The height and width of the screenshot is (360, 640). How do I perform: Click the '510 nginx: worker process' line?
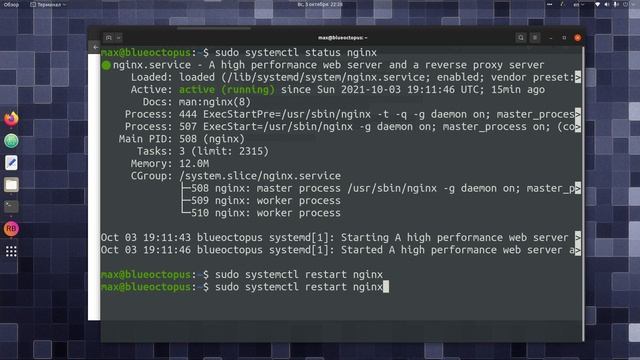coord(261,213)
